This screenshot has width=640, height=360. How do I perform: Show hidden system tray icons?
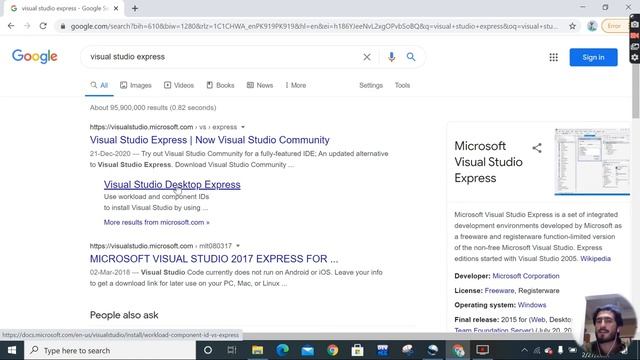point(524,350)
